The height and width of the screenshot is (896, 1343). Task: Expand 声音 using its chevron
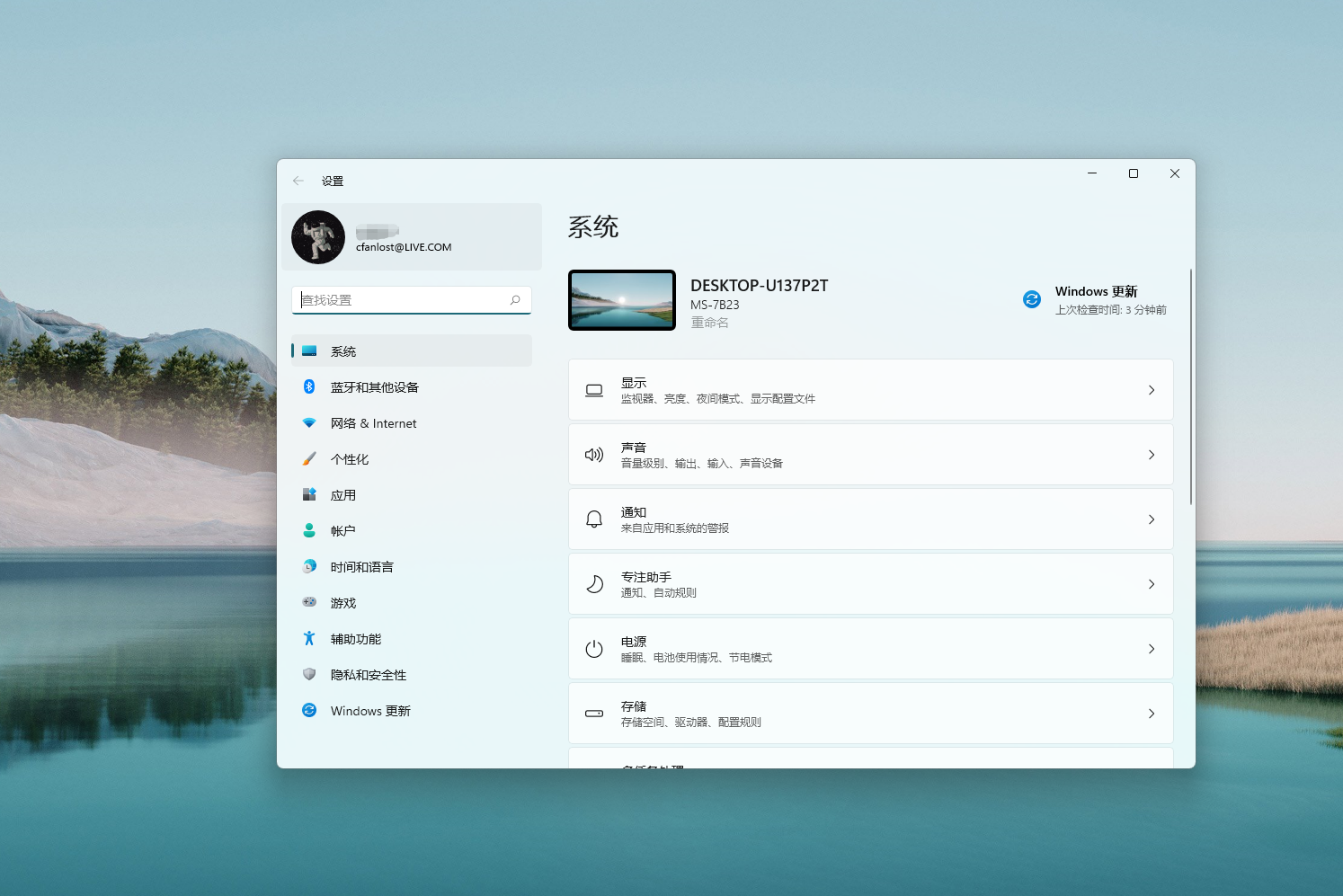[x=1152, y=455]
